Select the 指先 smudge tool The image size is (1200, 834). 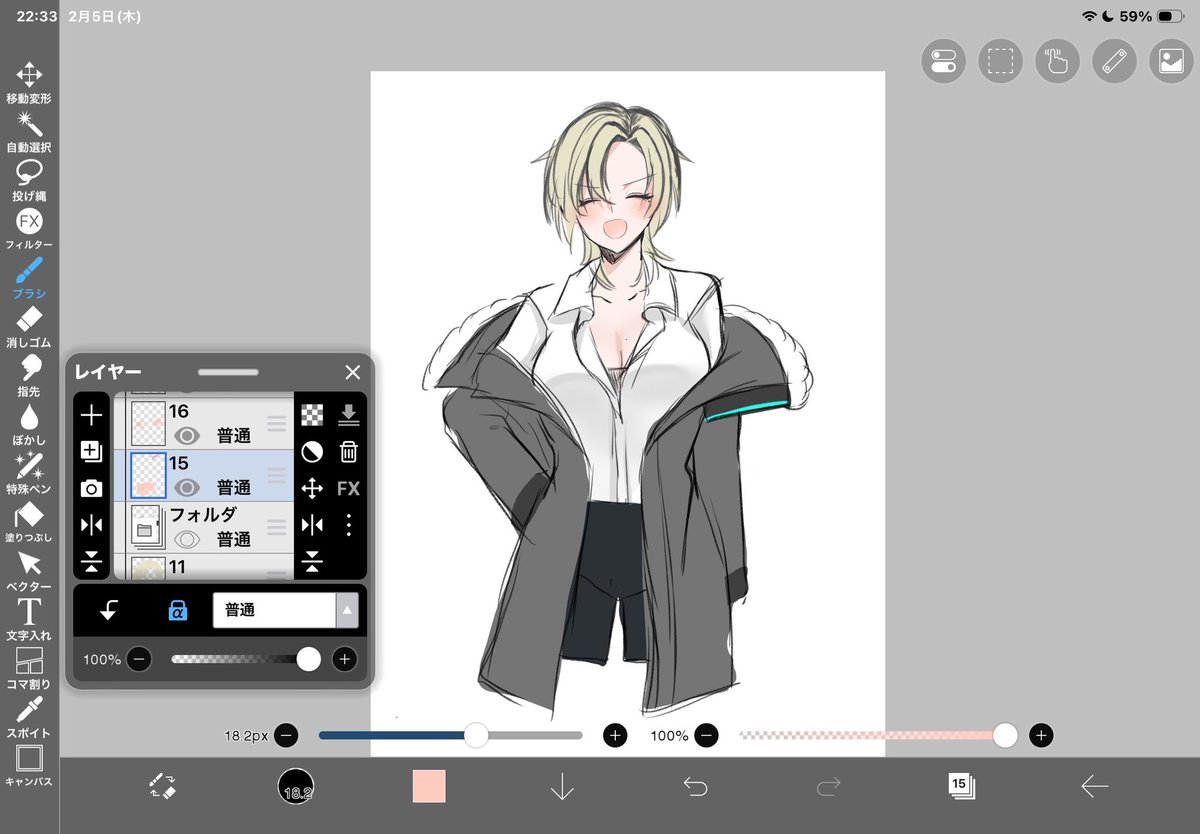[x=29, y=377]
